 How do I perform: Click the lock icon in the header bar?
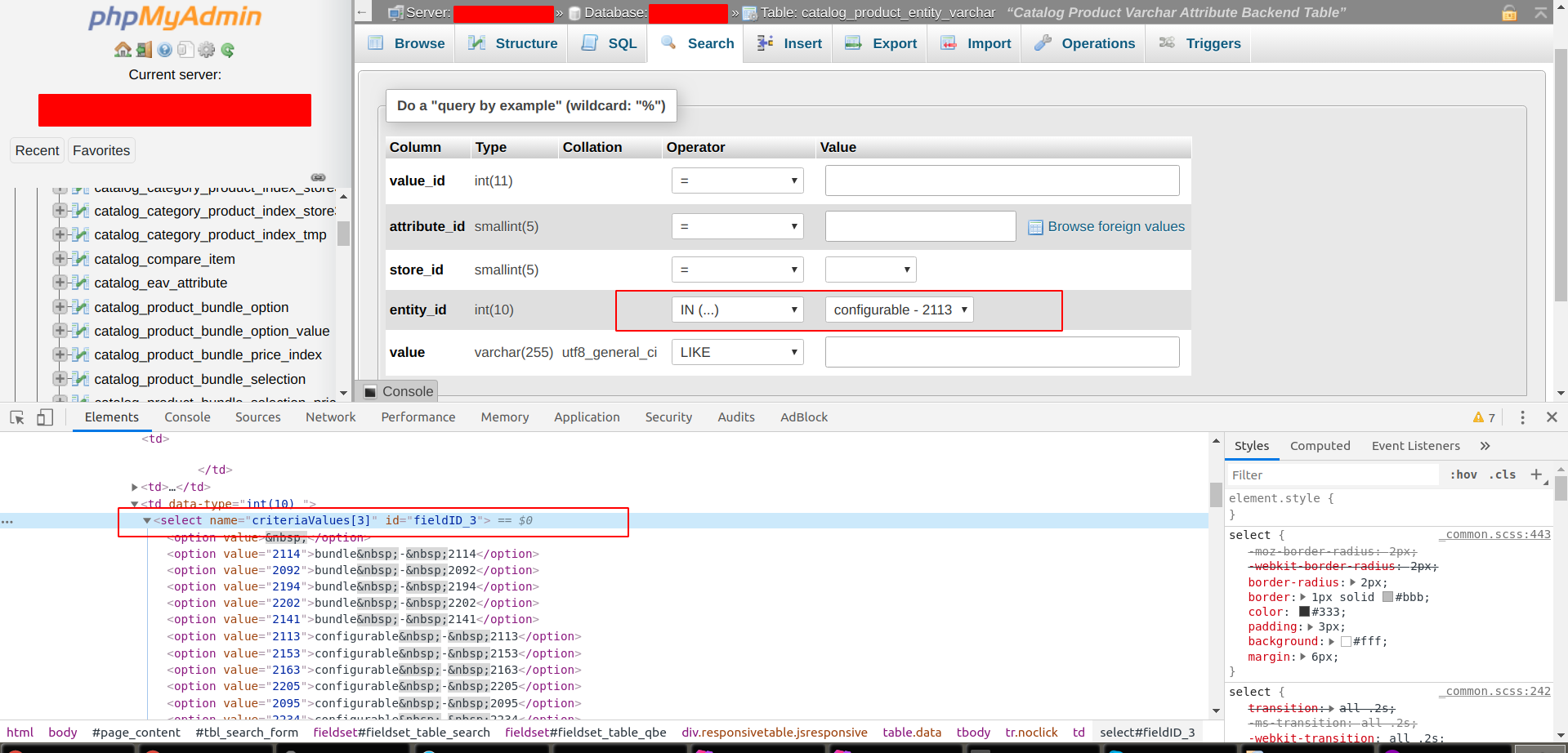pos(1508,13)
